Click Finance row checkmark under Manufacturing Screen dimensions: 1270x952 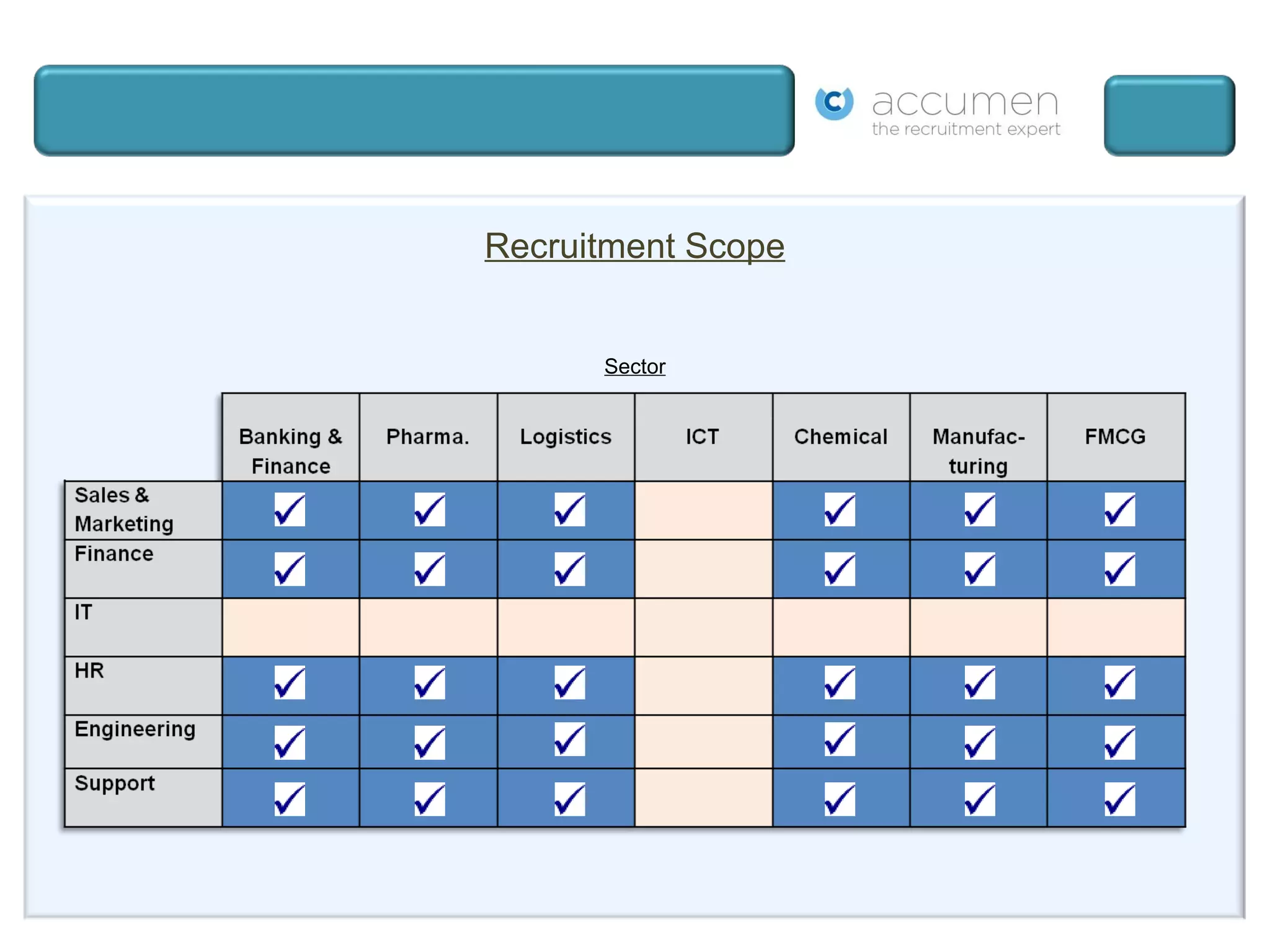(980, 569)
